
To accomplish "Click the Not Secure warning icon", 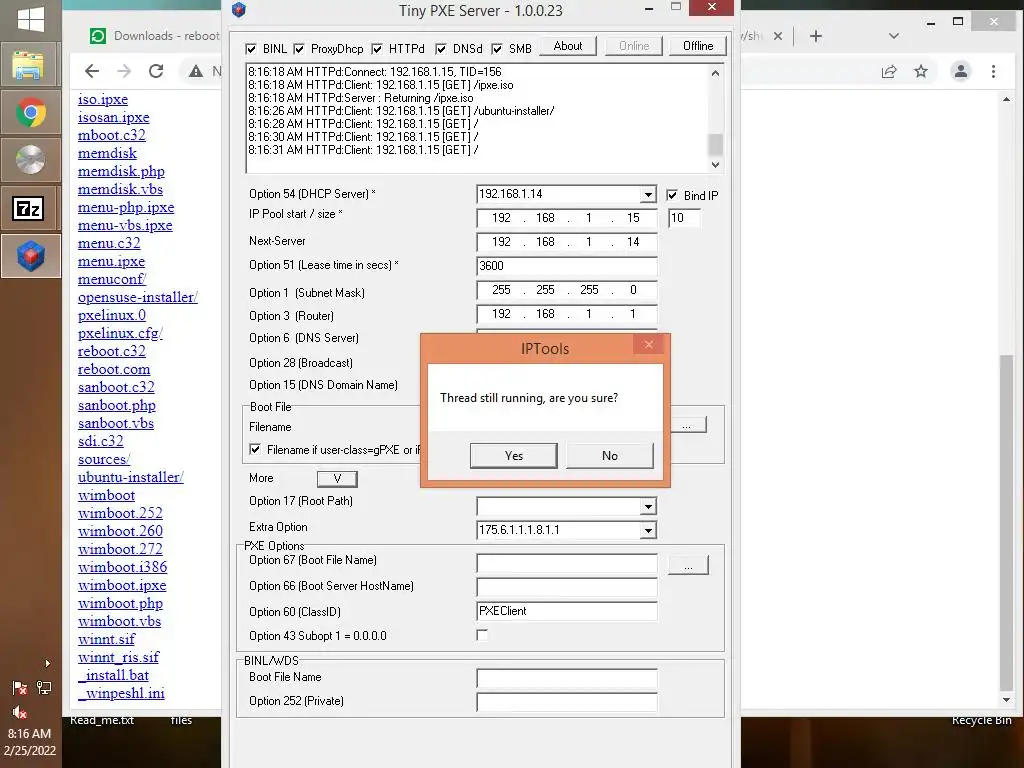I will click(196, 71).
